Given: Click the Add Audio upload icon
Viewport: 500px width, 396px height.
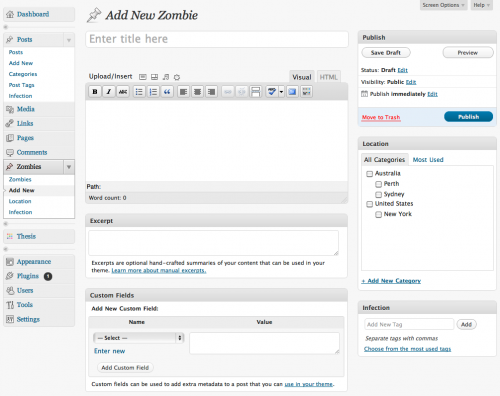Looking at the screenshot, I should pos(166,77).
